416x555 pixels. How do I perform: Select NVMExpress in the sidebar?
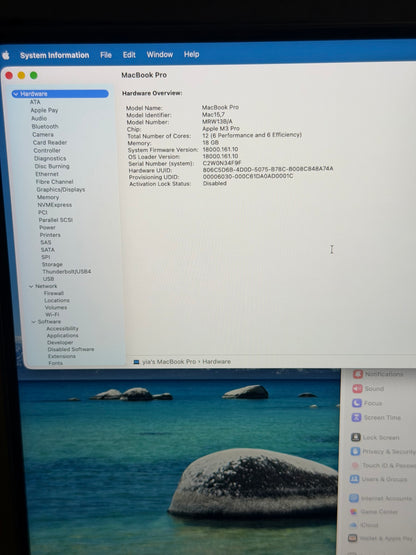[x=55, y=205]
